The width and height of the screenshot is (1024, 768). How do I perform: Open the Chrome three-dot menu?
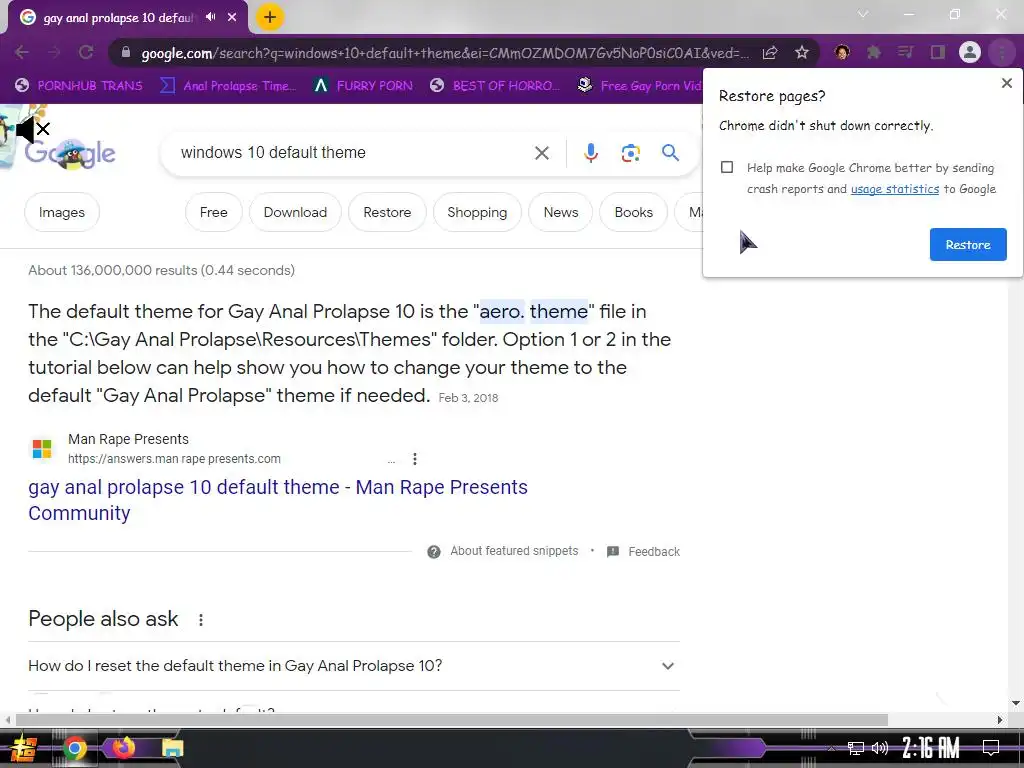point(1002,52)
